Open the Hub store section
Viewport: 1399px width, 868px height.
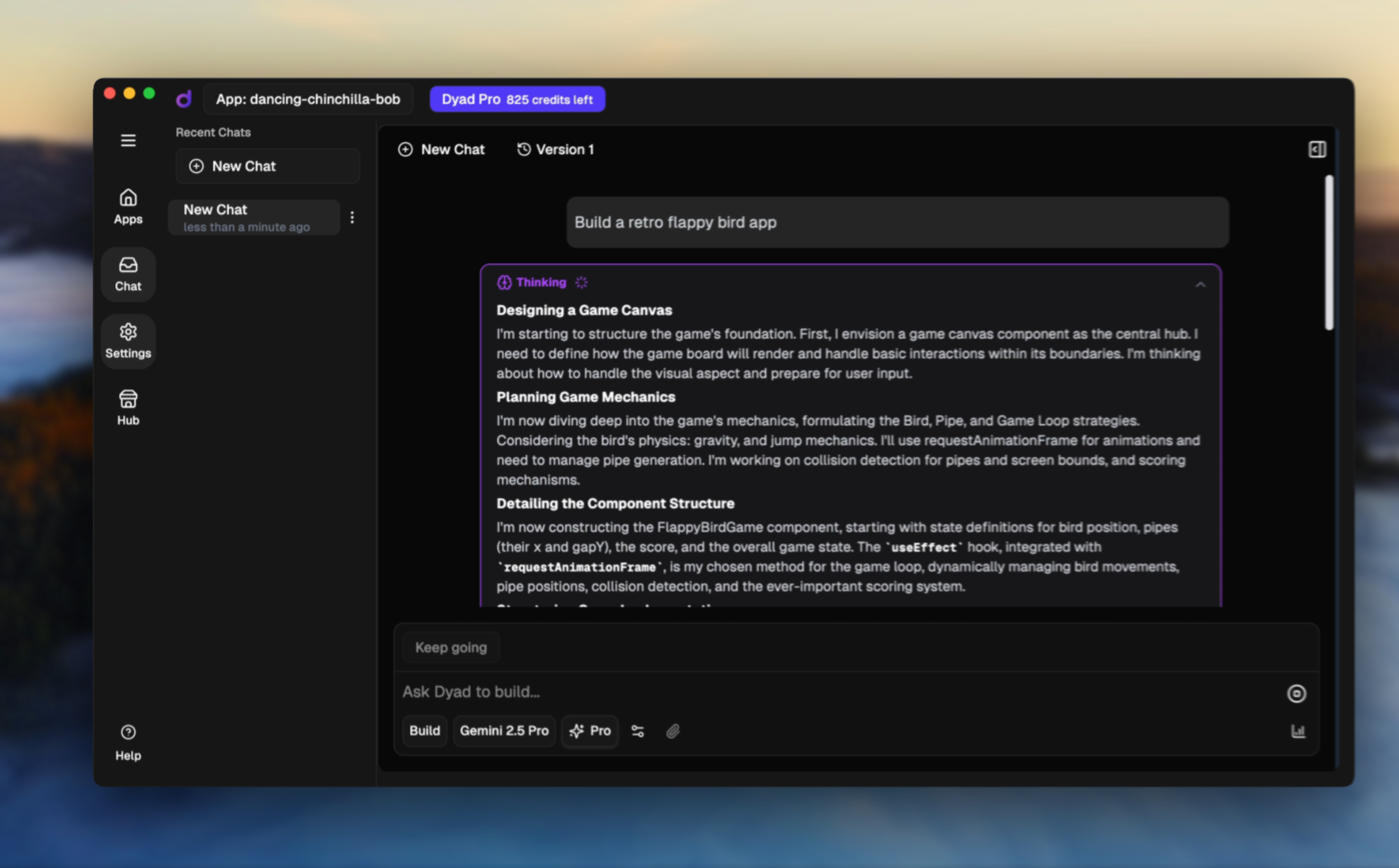[x=128, y=408]
